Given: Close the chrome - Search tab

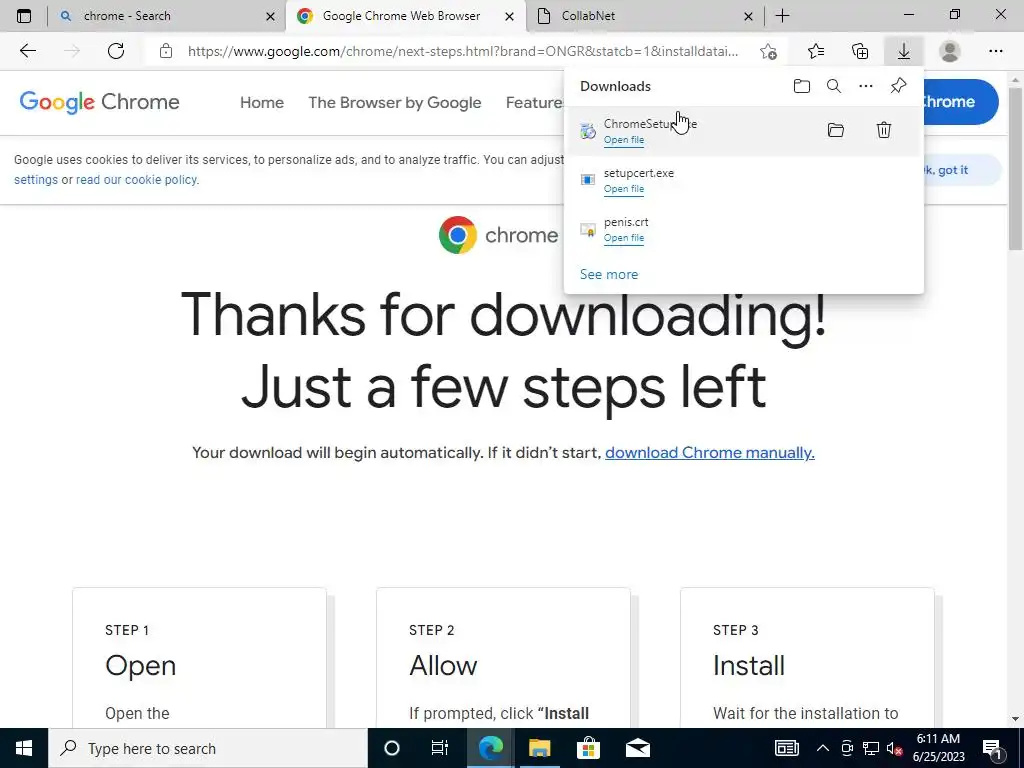Looking at the screenshot, I should (270, 16).
